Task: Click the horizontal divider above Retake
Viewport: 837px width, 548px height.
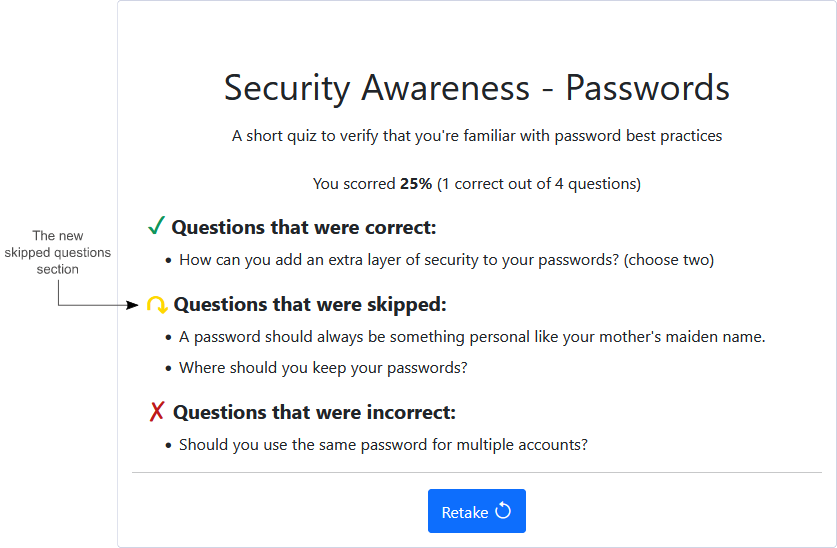Action: pyautogui.click(x=476, y=472)
